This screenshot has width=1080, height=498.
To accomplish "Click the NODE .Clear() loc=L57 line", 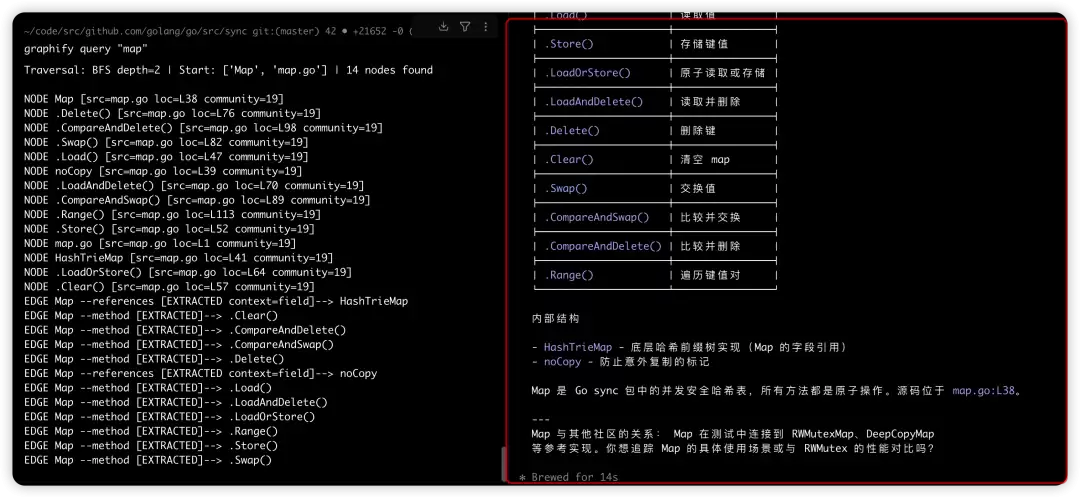I will [x=169, y=287].
